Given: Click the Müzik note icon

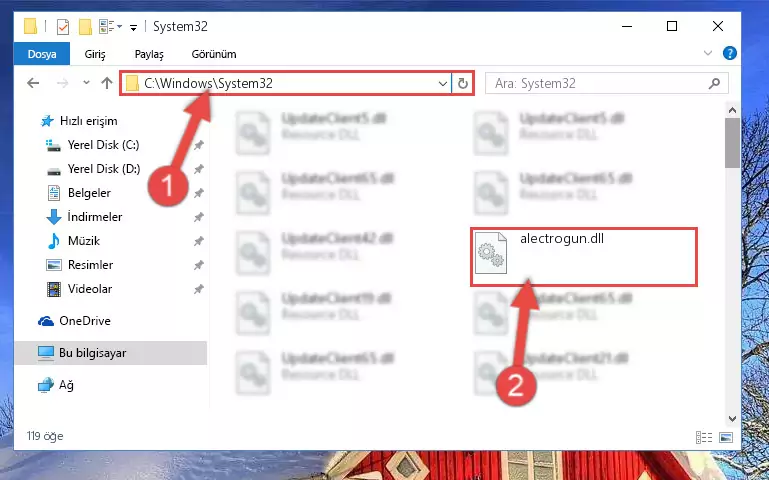Looking at the screenshot, I should coord(53,241).
